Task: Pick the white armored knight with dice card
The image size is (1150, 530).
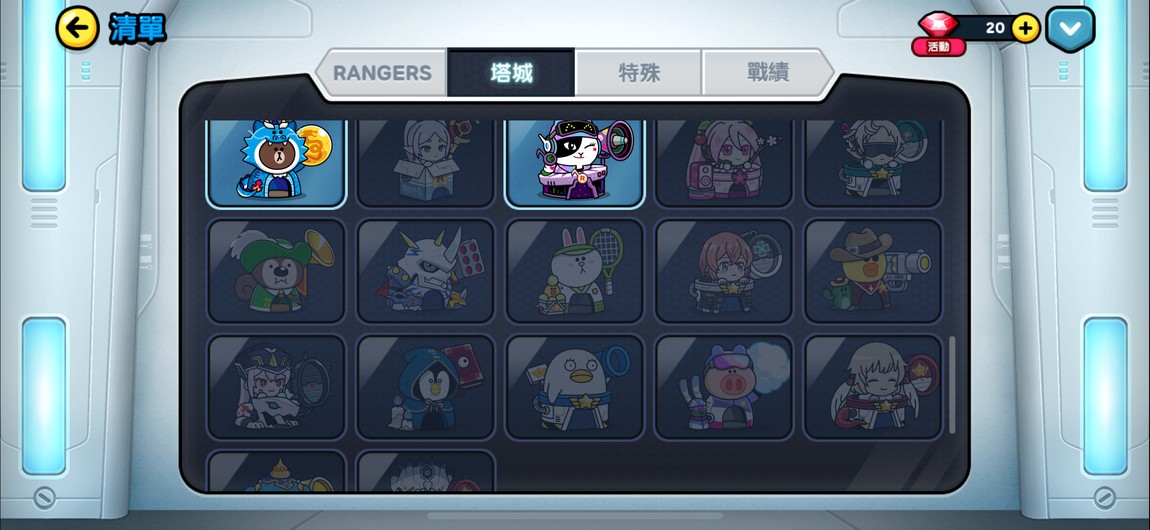Action: (425, 270)
